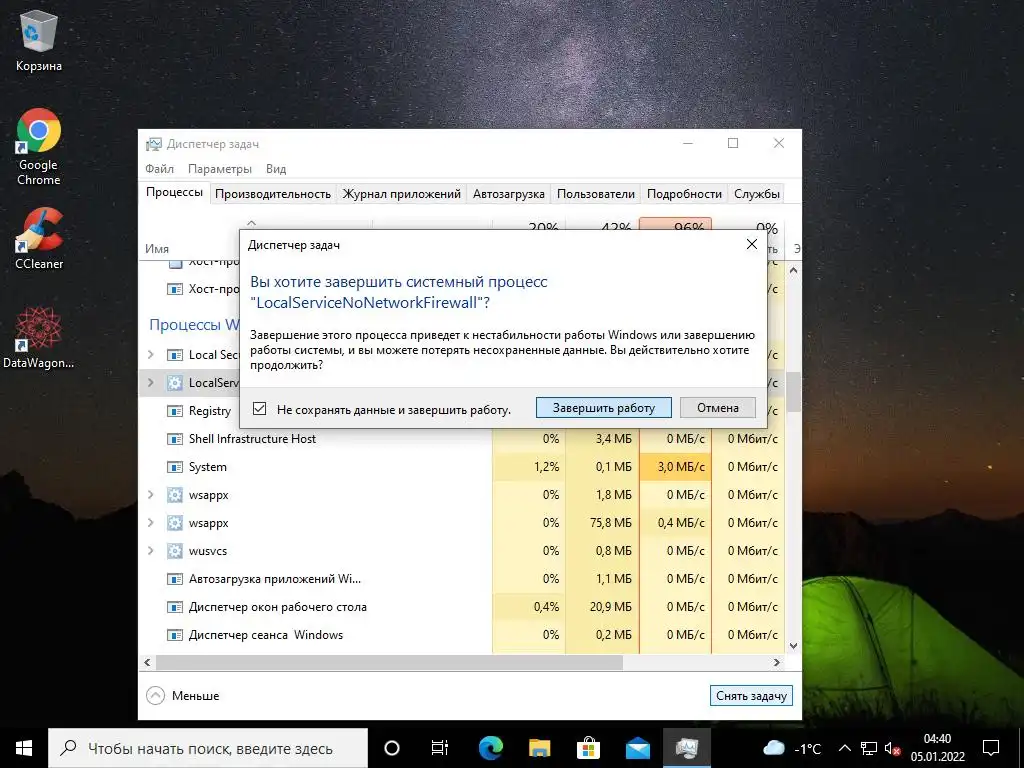Open Recycle Bin Корзина desktop icon
Viewport: 1024px width, 768px height.
click(39, 41)
